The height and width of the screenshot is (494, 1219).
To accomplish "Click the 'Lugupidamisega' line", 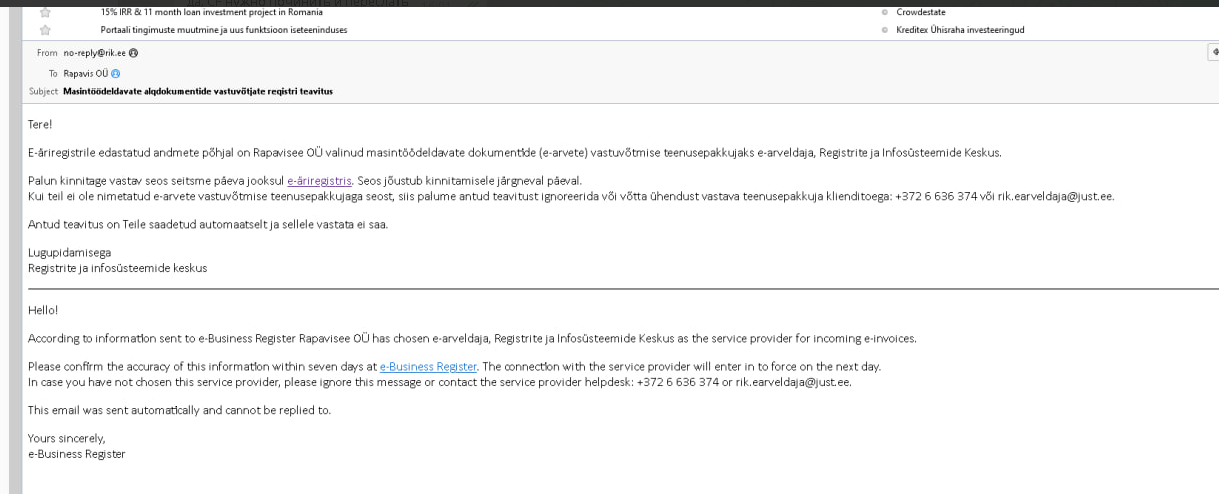I will (x=69, y=253).
